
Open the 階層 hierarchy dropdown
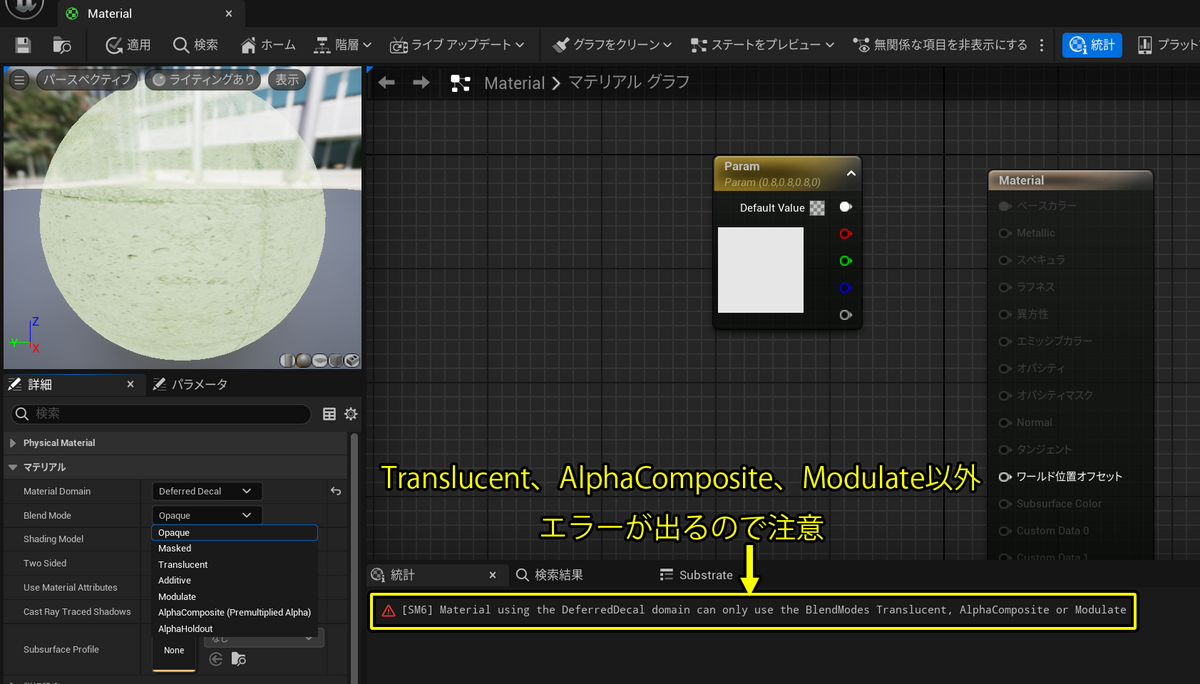(340, 44)
